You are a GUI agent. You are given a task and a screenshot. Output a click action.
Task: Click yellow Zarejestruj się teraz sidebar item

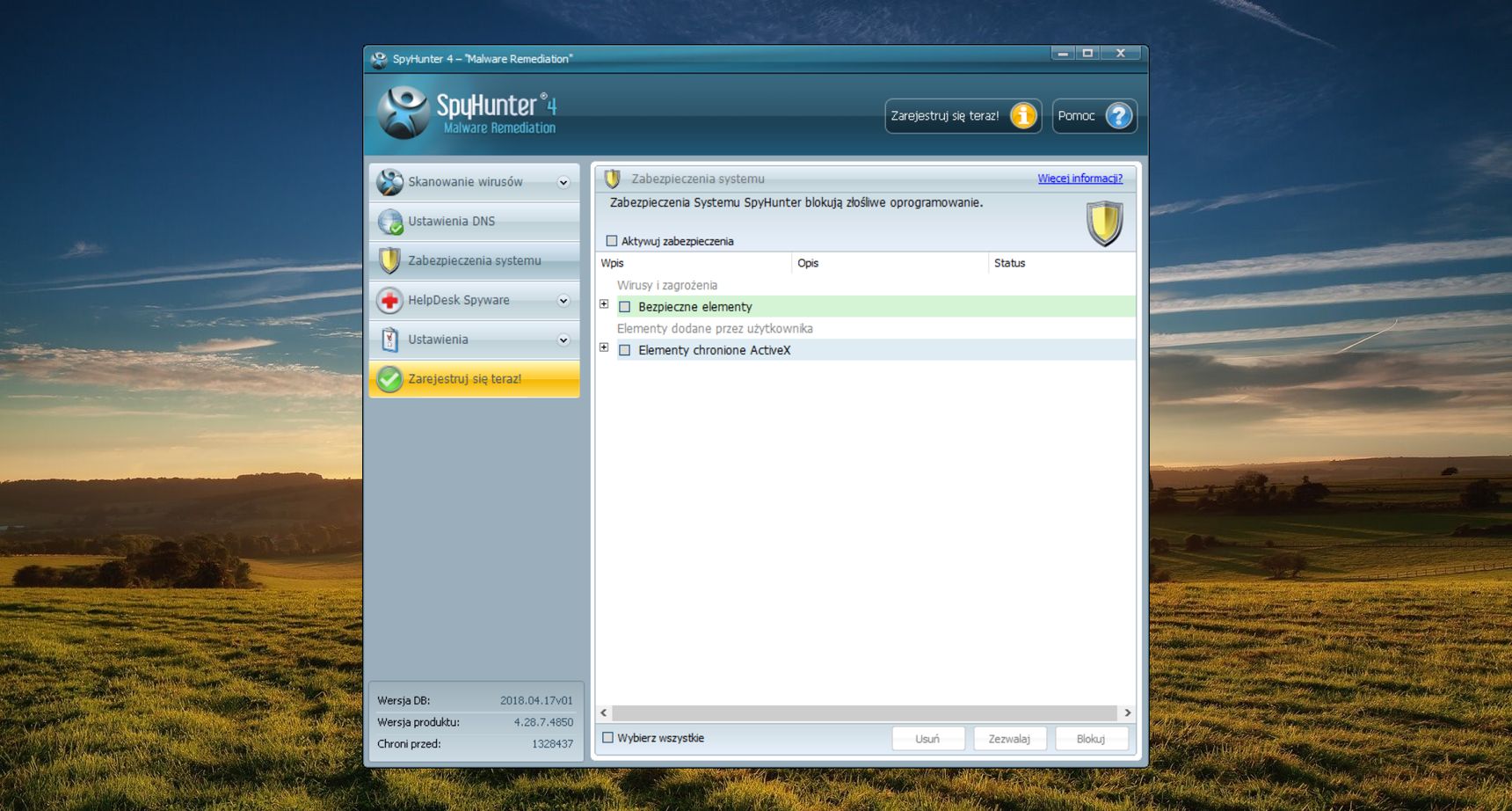[475, 379]
